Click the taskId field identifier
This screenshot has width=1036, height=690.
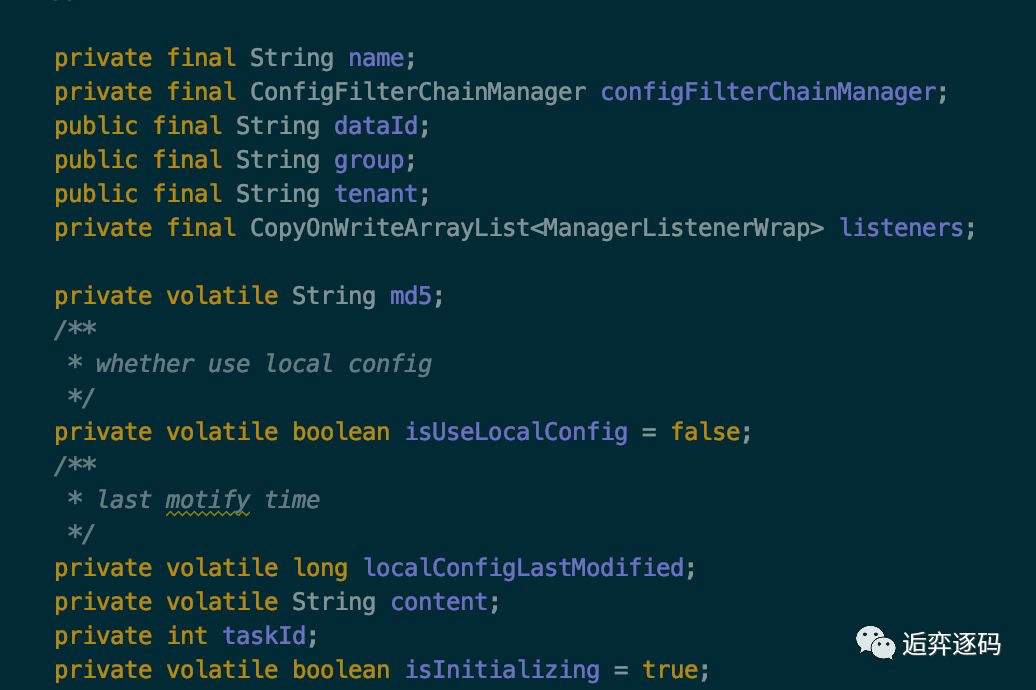tap(264, 636)
